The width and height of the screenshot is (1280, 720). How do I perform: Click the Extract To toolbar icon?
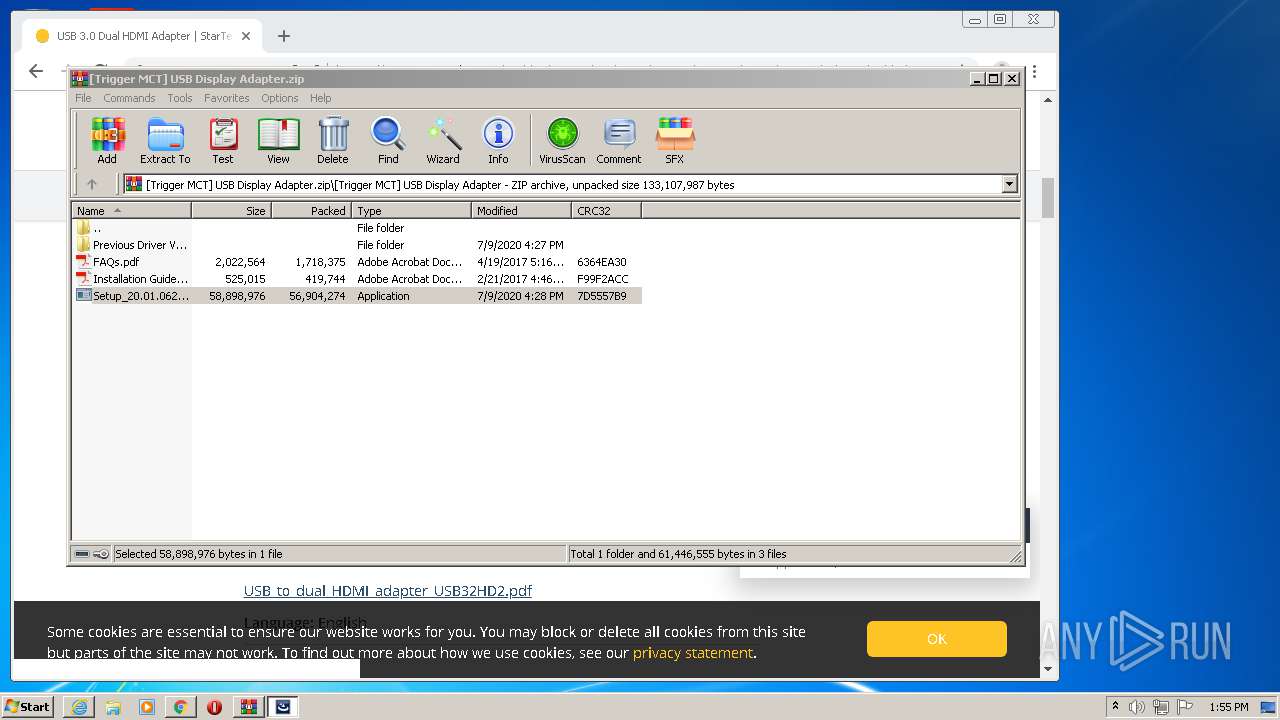tap(165, 141)
